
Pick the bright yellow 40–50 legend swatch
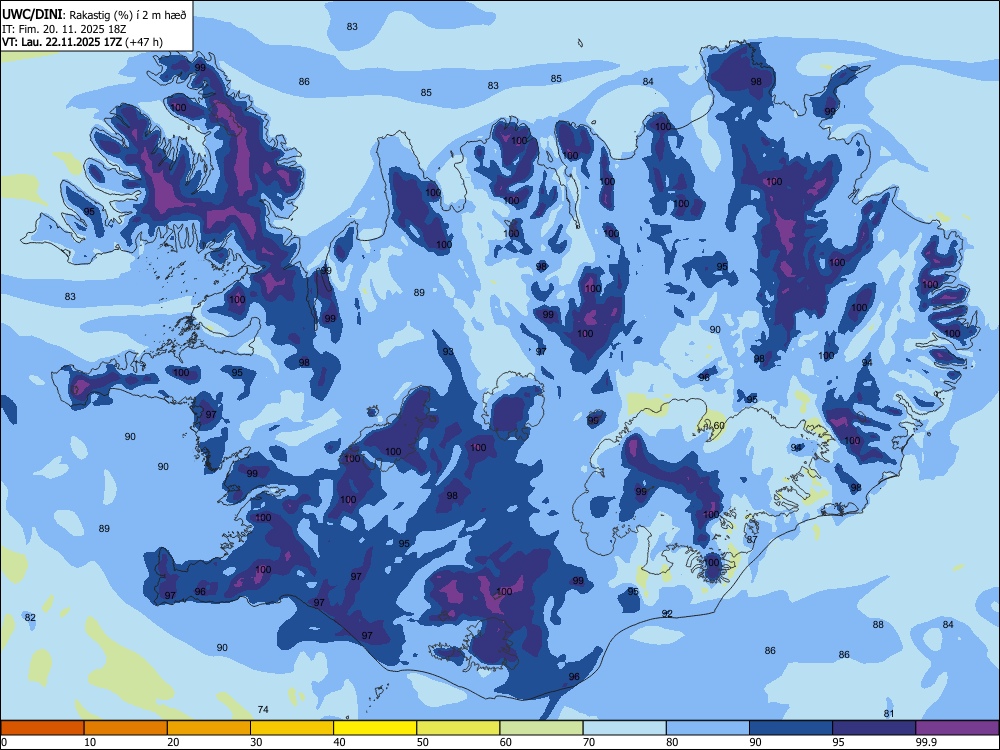click(x=375, y=728)
